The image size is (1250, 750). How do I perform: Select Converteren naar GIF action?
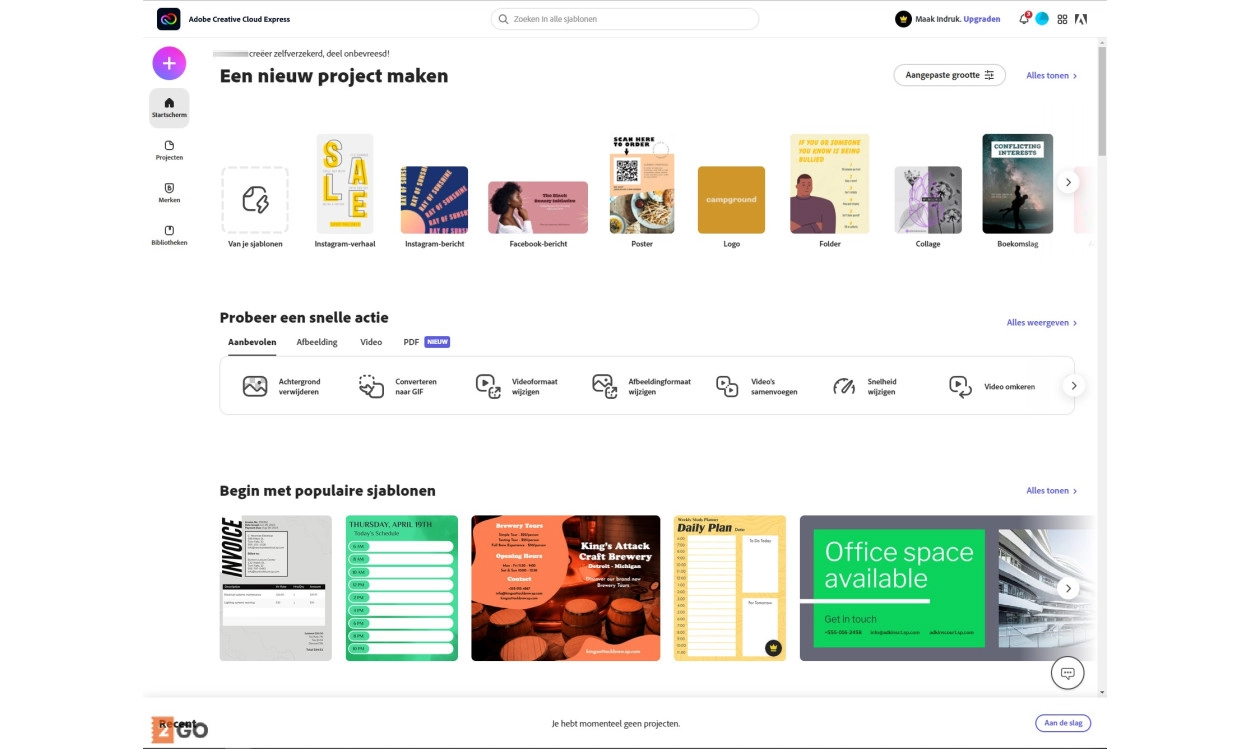[400, 386]
